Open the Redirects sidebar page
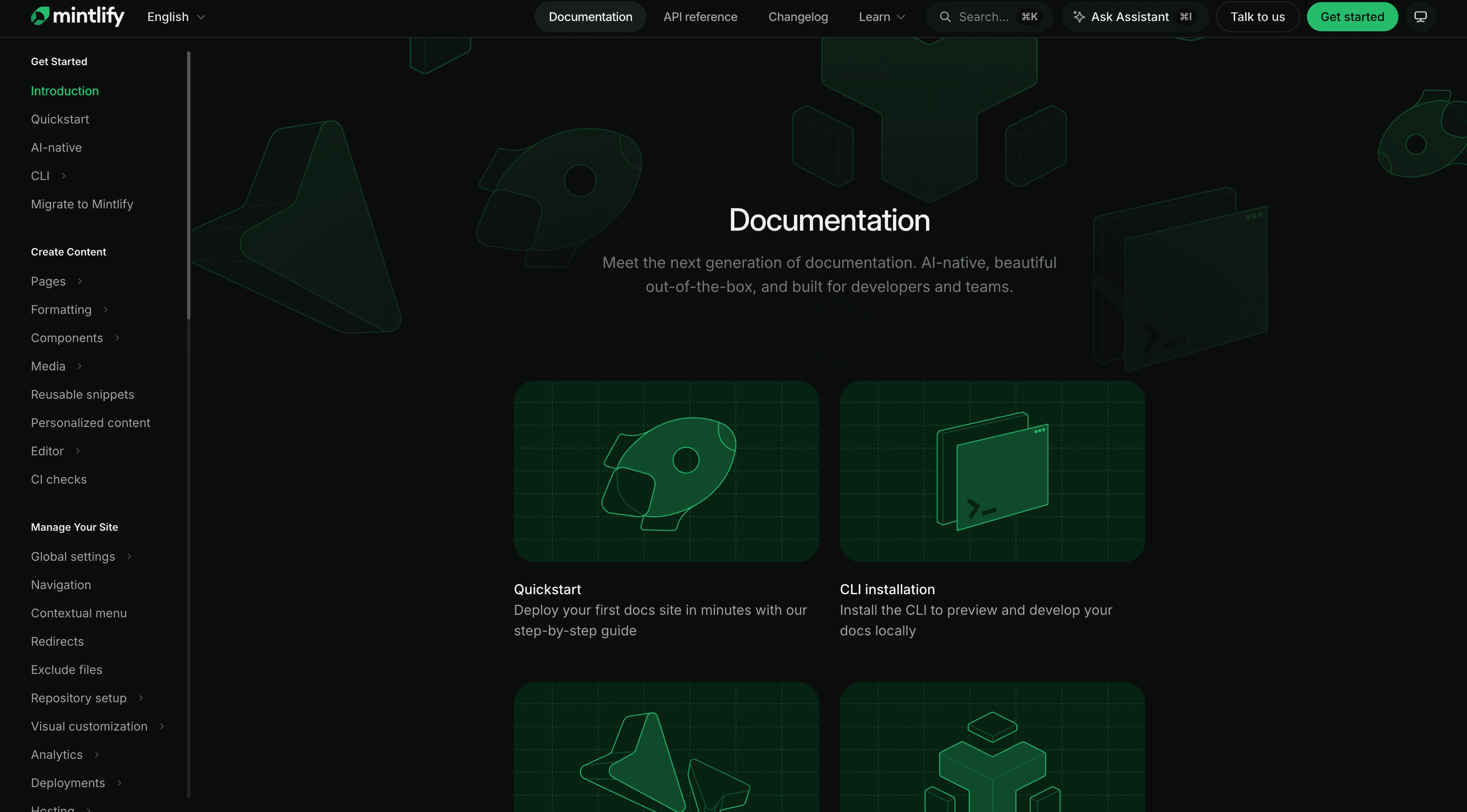Screen dimensions: 1467x812 point(57,642)
